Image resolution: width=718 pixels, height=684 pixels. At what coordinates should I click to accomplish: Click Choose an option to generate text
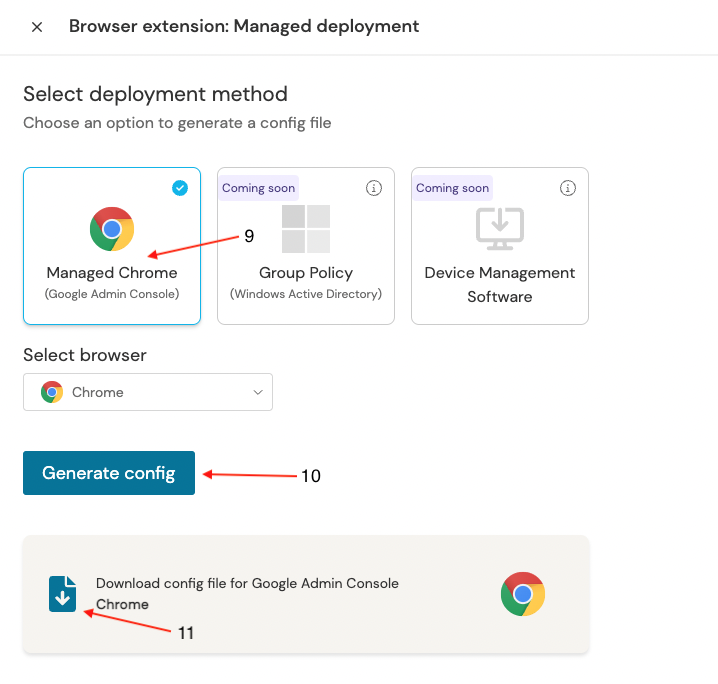click(x=177, y=123)
